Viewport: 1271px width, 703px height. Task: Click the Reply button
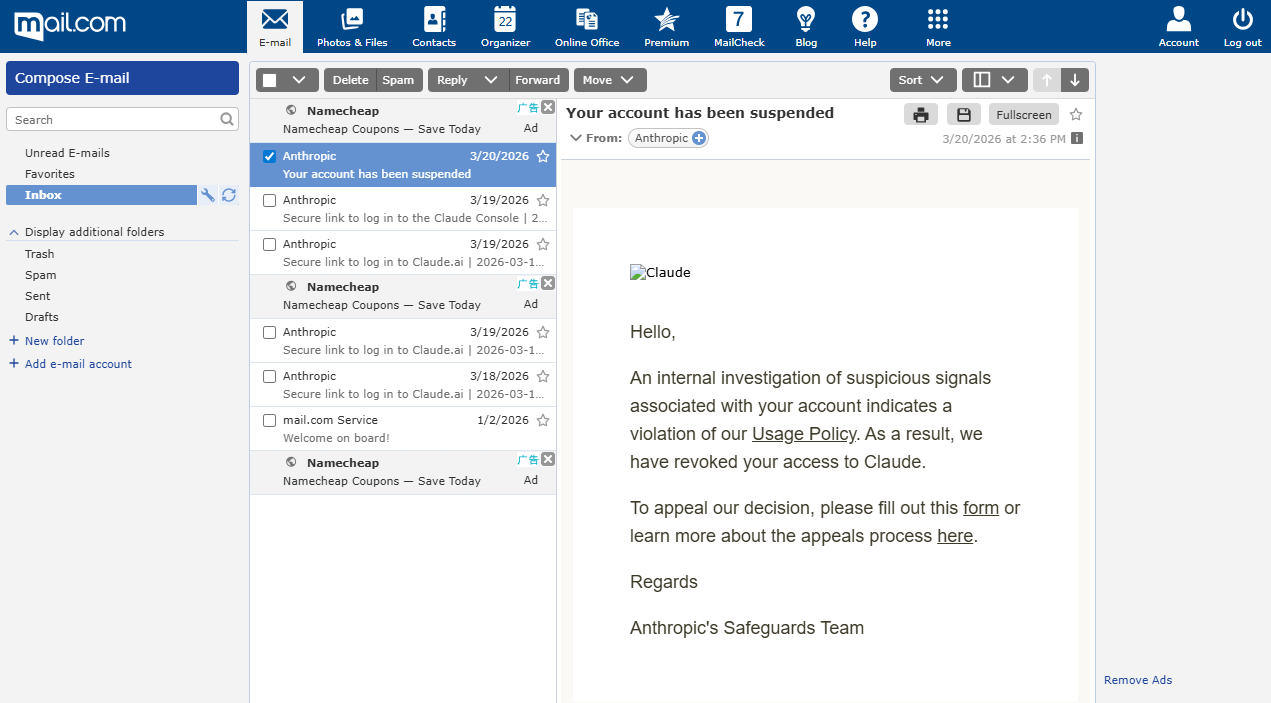point(452,80)
